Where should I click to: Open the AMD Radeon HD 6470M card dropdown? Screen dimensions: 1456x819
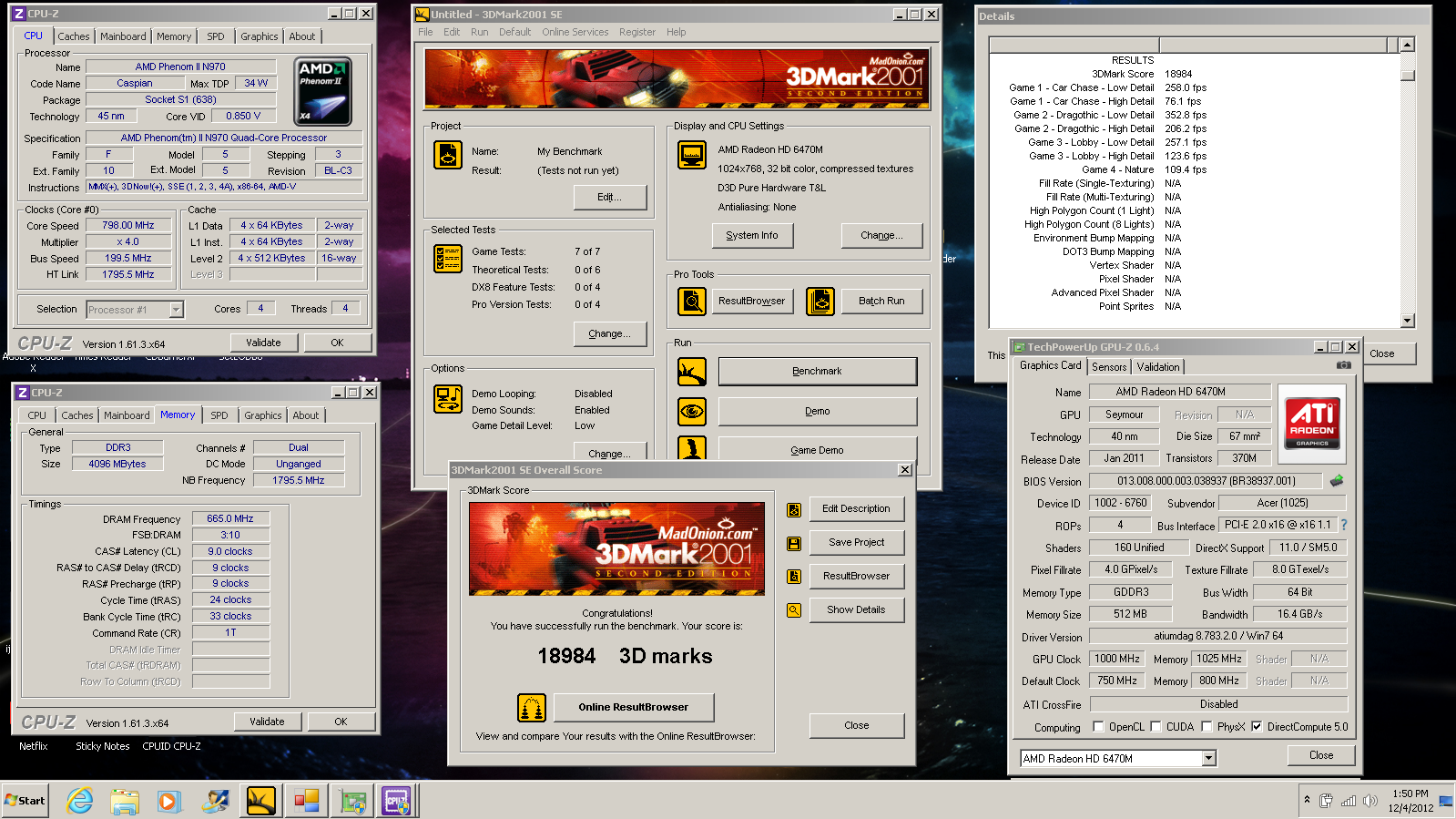[1208, 758]
